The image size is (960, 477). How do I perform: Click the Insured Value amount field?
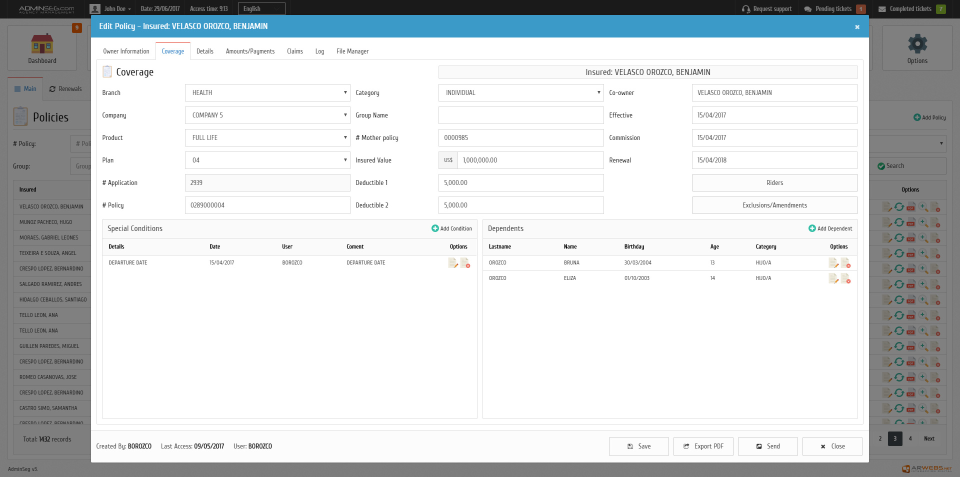click(530, 160)
